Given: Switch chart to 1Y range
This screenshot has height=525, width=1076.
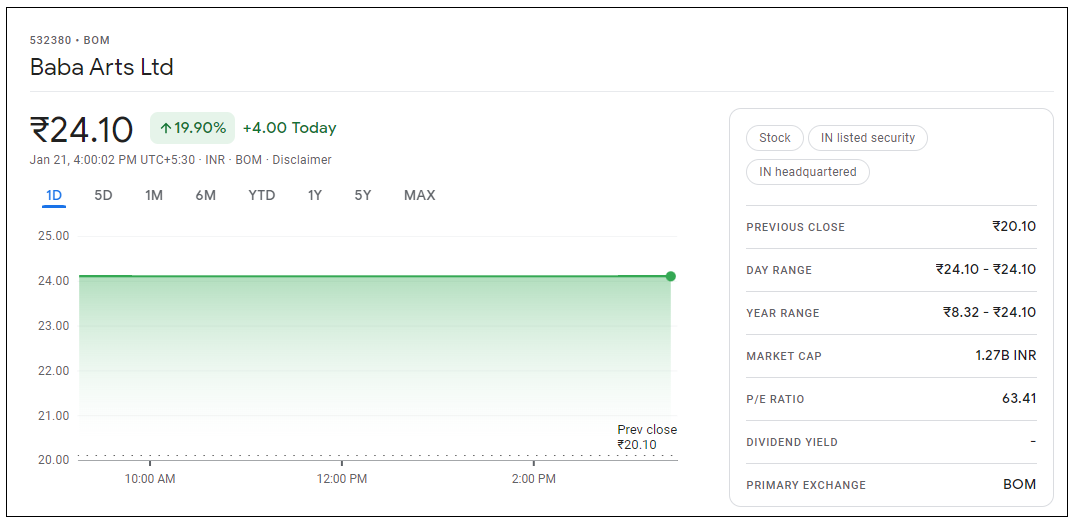Looking at the screenshot, I should click(x=314, y=196).
